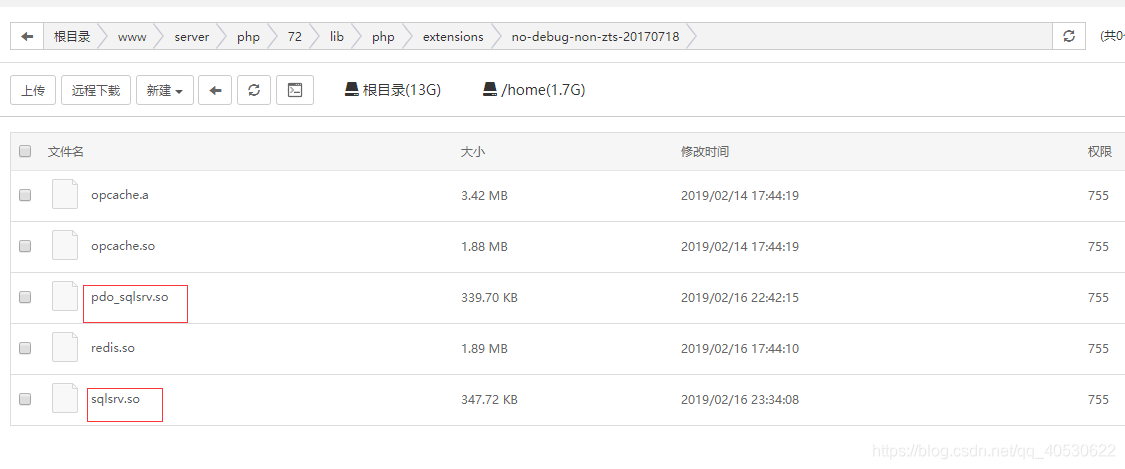Viewport: 1125px width, 469px height.
Task: Check the box for pdo_sqlsrv.so
Action: coord(25,297)
